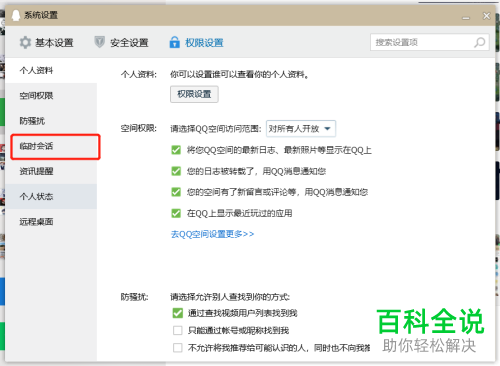
Task: Open the 基本设置 tab
Action: click(x=46, y=43)
